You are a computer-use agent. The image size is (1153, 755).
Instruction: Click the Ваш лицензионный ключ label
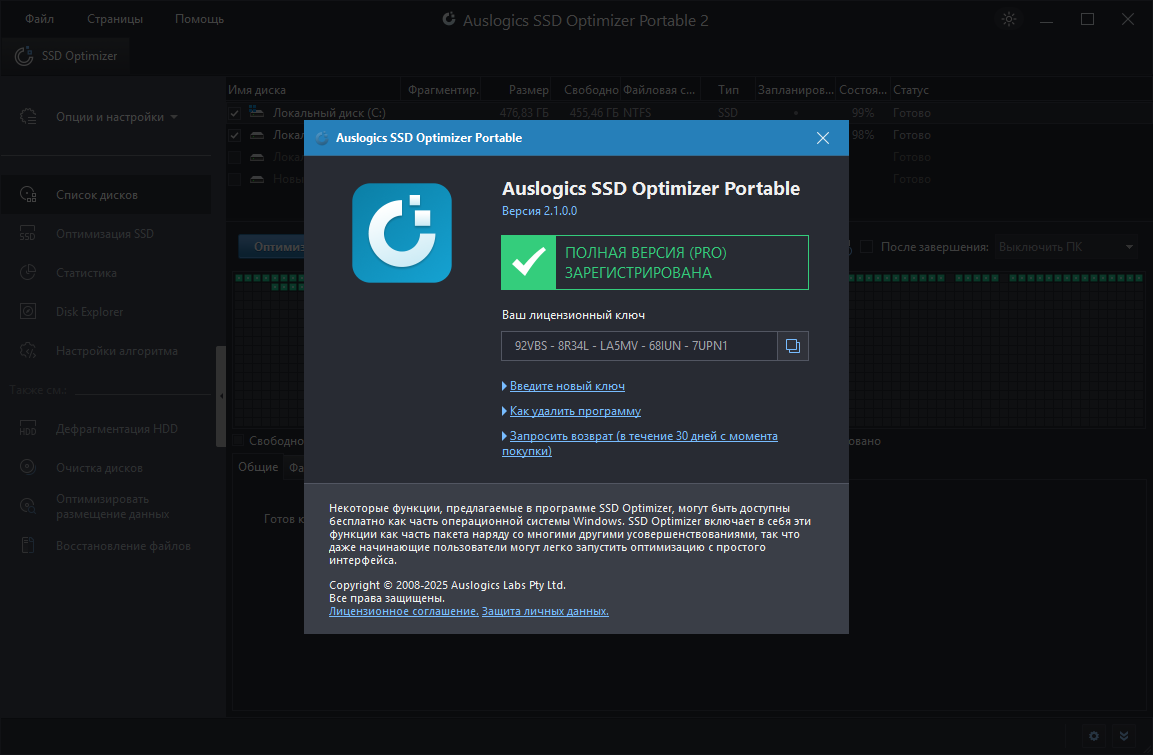click(x=574, y=315)
